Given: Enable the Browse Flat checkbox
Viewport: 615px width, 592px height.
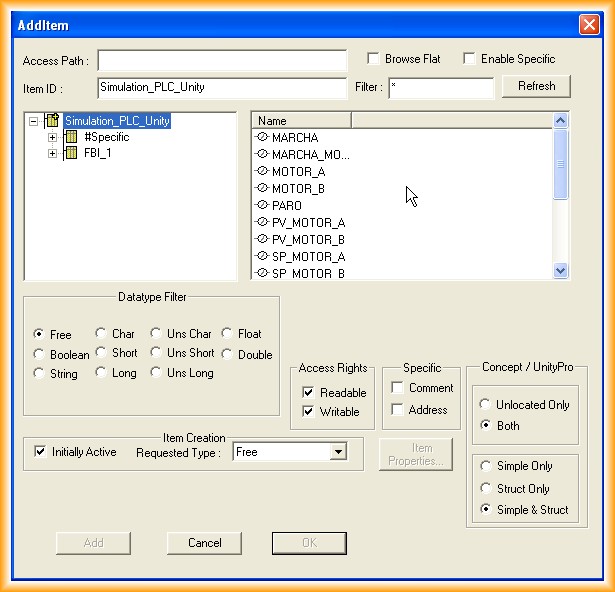Looking at the screenshot, I should coord(373,59).
